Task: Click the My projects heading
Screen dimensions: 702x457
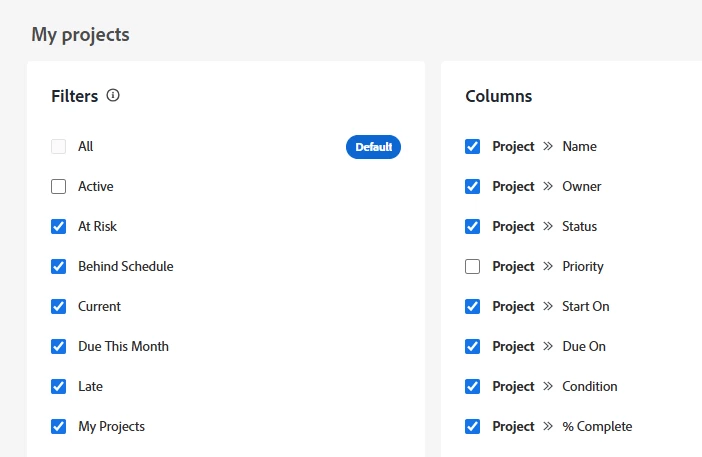Action: click(81, 35)
